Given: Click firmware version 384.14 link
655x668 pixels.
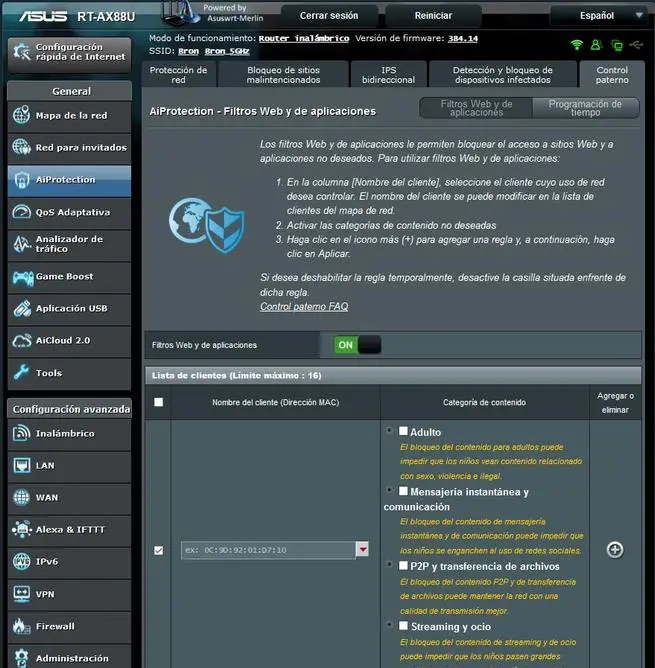Looking at the screenshot, I should point(463,38).
